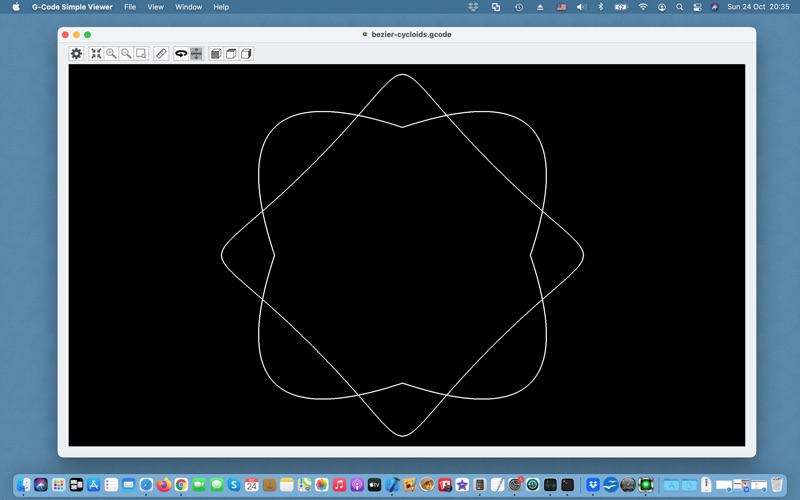The height and width of the screenshot is (500, 800).
Task: Select the zoom in magnifier tool
Action: click(111, 53)
